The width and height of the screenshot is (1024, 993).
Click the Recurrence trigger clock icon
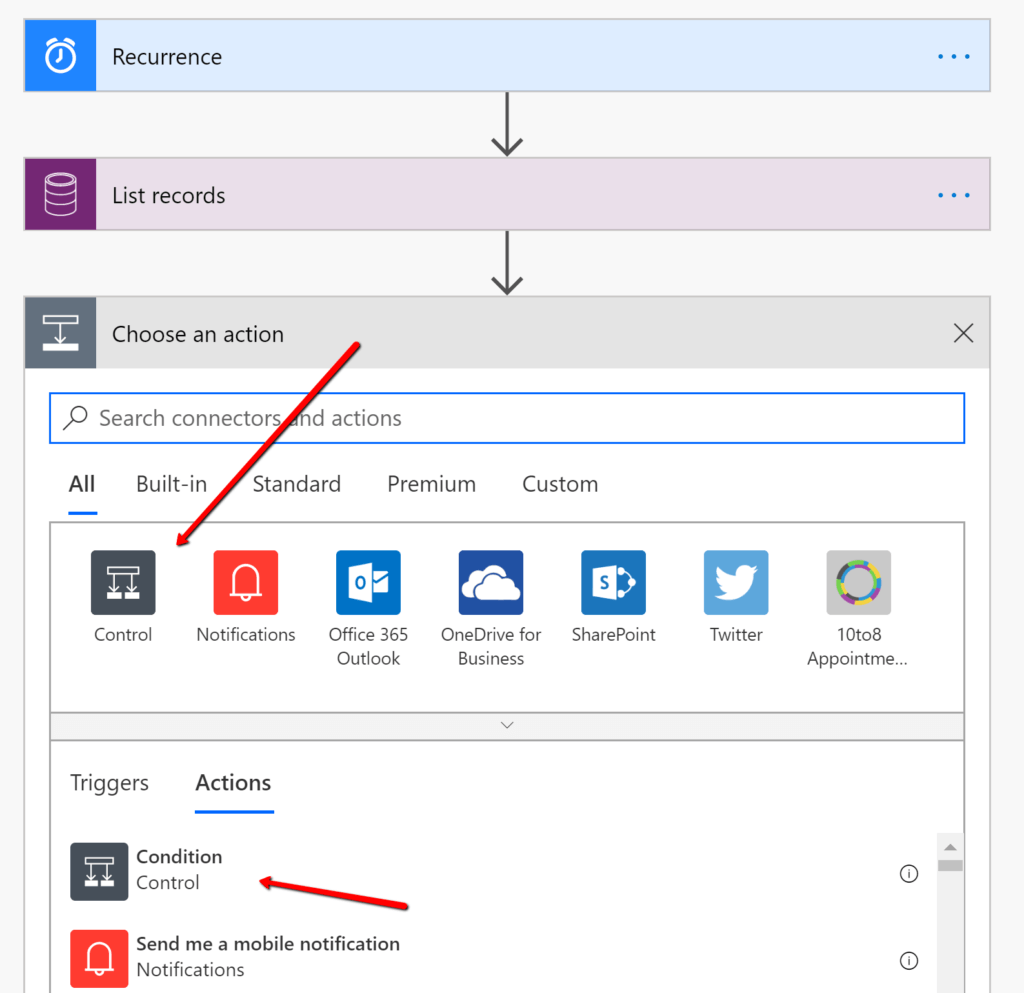(61, 56)
